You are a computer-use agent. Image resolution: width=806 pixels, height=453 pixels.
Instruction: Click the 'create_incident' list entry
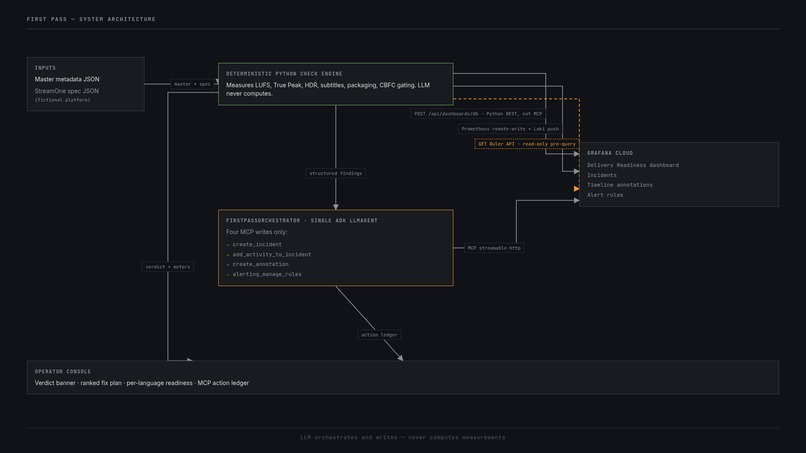click(x=257, y=245)
